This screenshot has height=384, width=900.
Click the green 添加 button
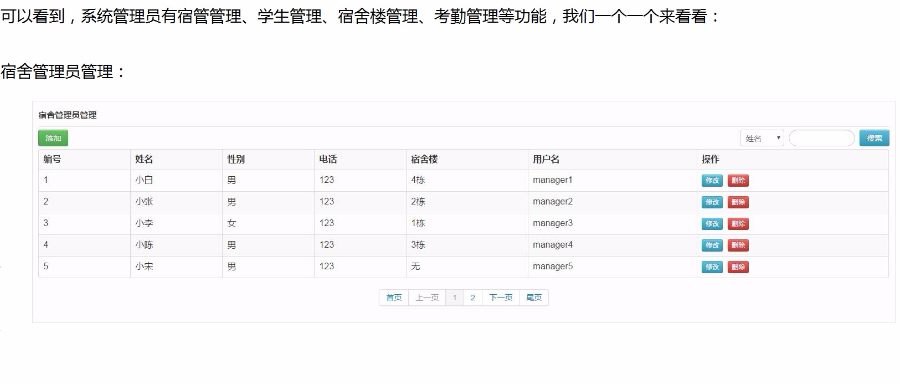click(53, 138)
